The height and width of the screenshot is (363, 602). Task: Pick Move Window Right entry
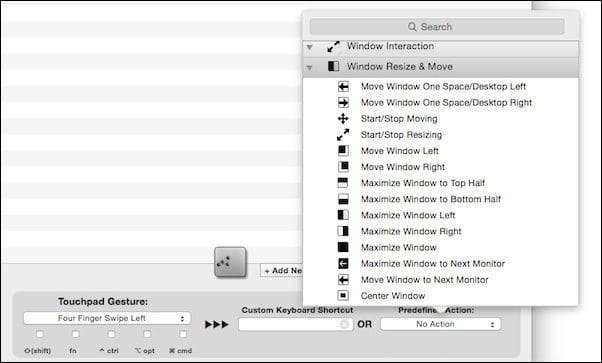(x=403, y=167)
